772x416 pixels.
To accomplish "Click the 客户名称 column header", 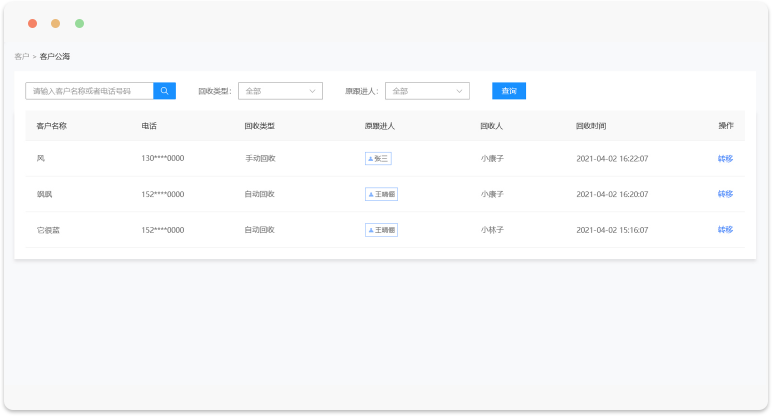I will coord(51,126).
